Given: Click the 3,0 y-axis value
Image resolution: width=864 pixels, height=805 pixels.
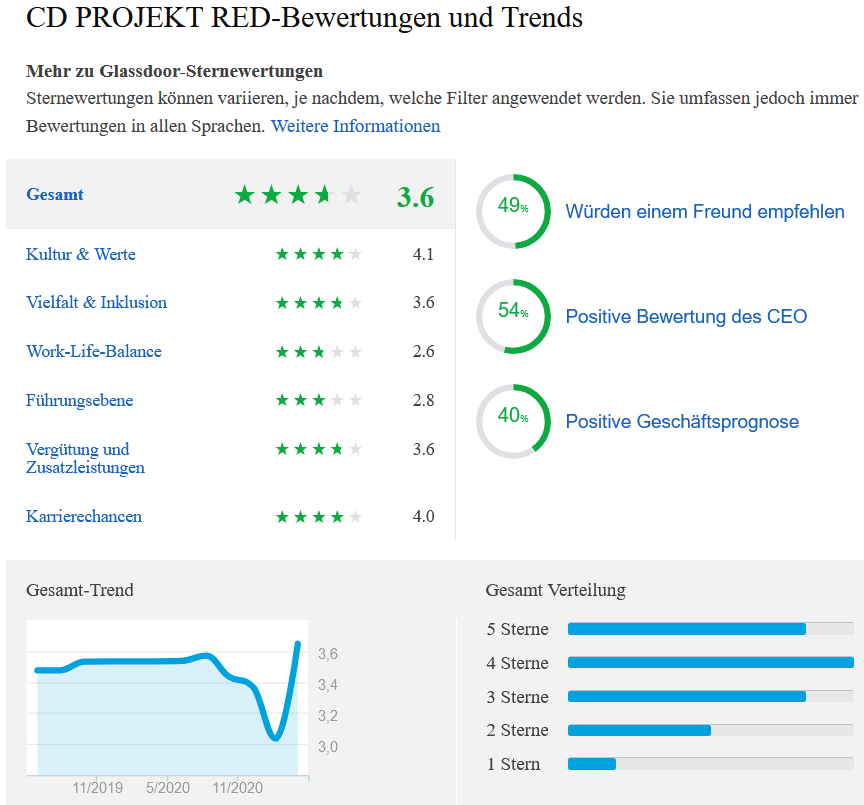Looking at the screenshot, I should (328, 747).
